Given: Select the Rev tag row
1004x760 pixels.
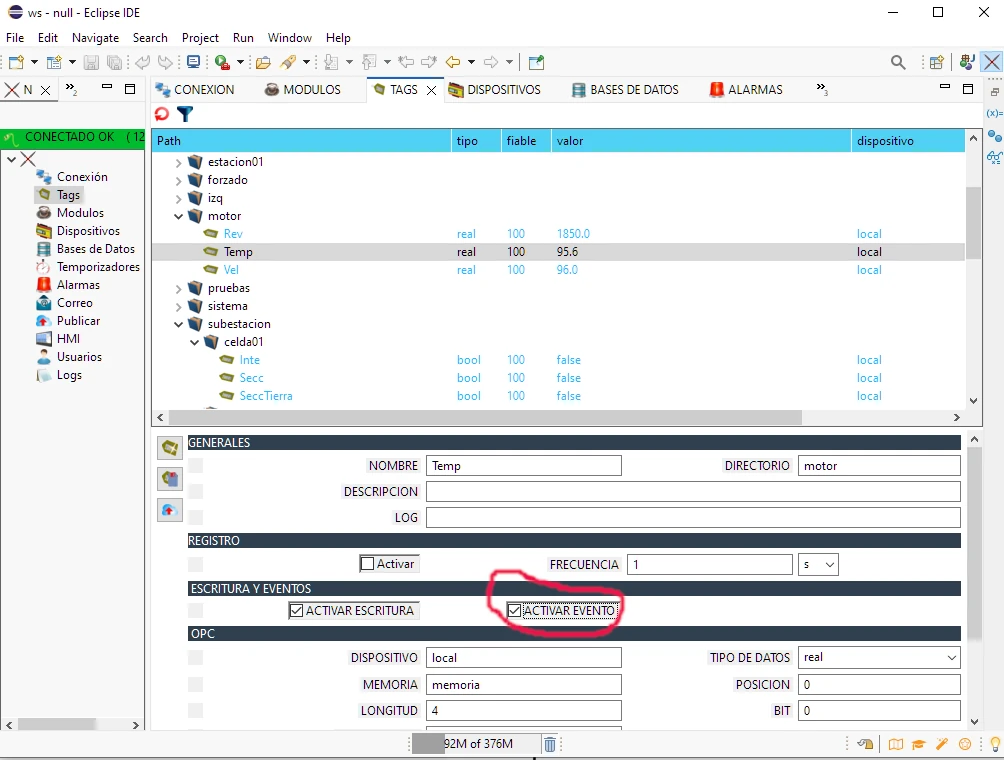Looking at the screenshot, I should [x=233, y=234].
